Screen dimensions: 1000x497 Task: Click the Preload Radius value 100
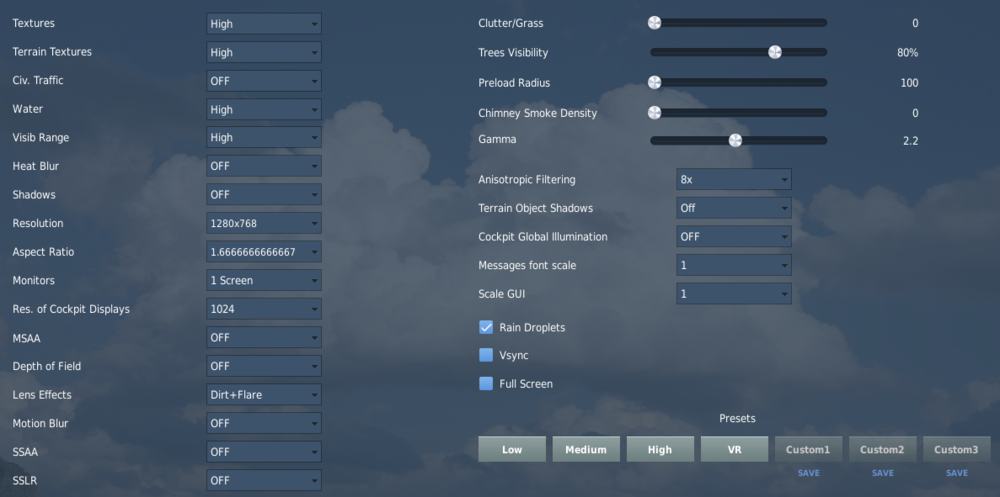910,83
